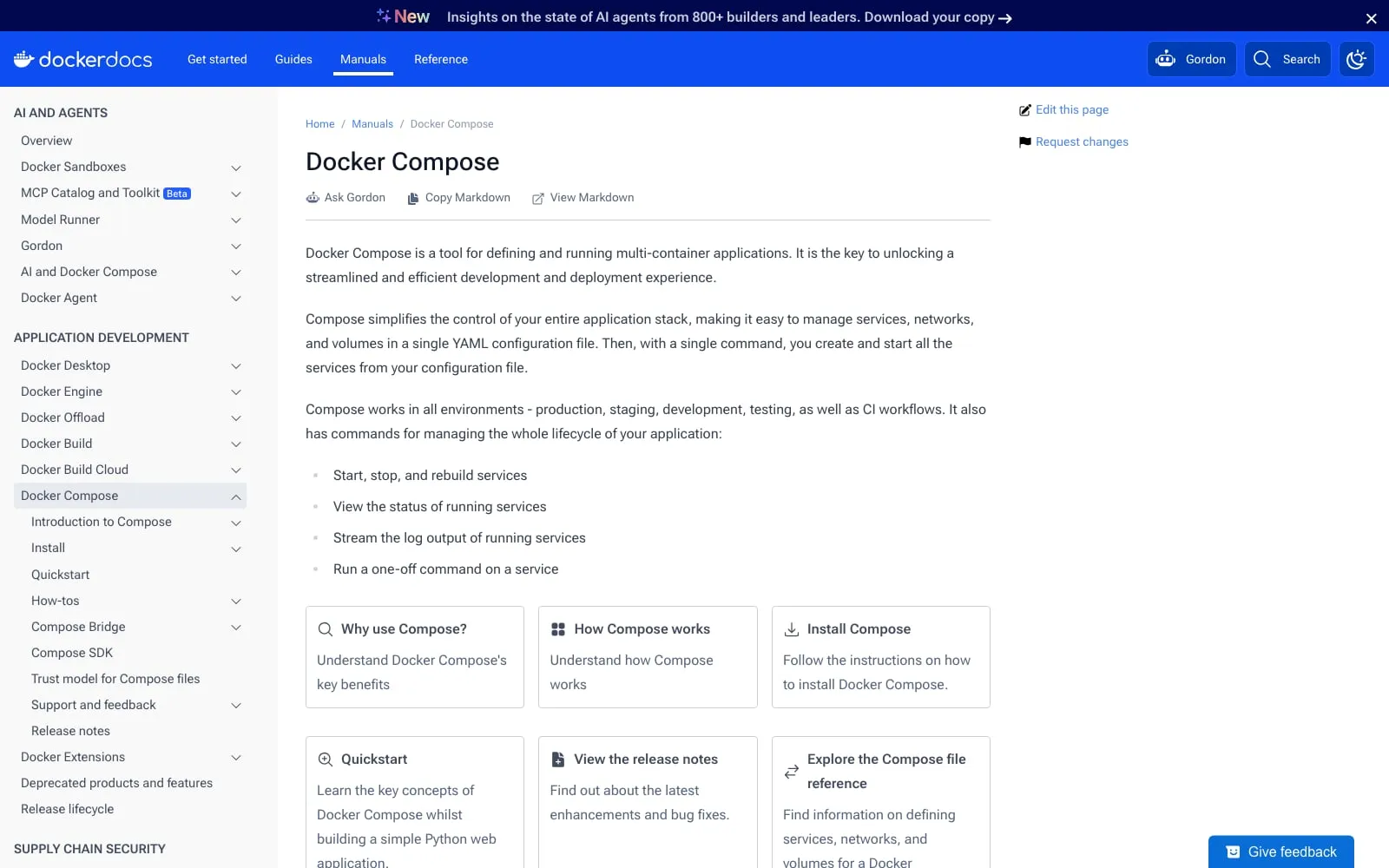
Task: Expand Model Runner chevron
Action: pyautogui.click(x=235, y=220)
